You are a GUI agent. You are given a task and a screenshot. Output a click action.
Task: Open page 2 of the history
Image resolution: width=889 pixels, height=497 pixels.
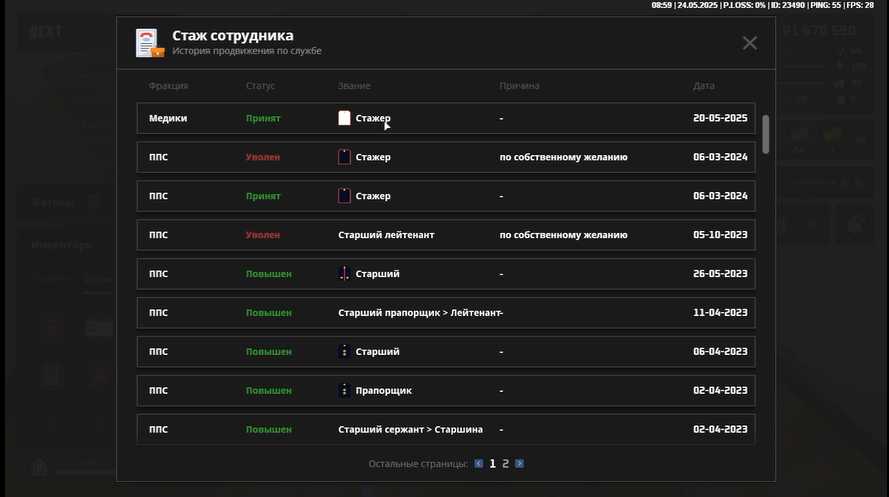(506, 464)
